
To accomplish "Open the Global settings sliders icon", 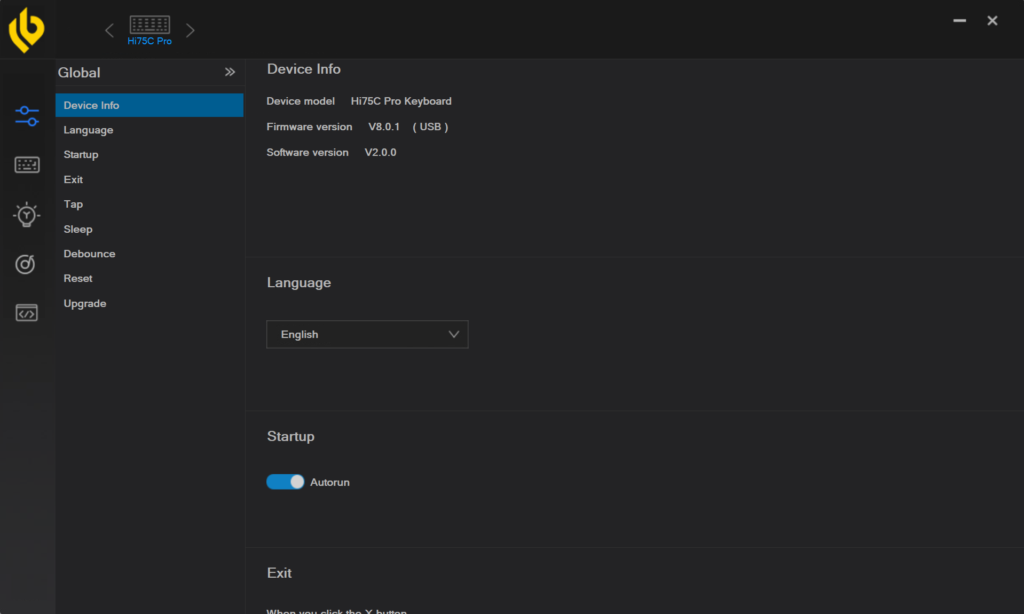I will tap(27, 116).
